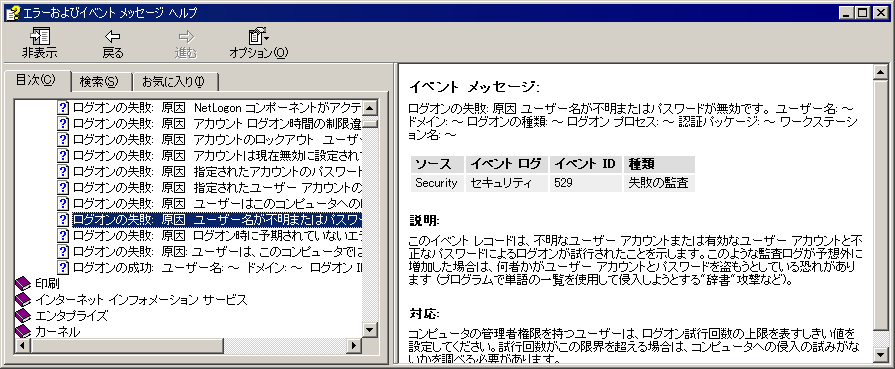The image size is (895, 369).
Task: Click the 説明: heading
Action: point(425,220)
